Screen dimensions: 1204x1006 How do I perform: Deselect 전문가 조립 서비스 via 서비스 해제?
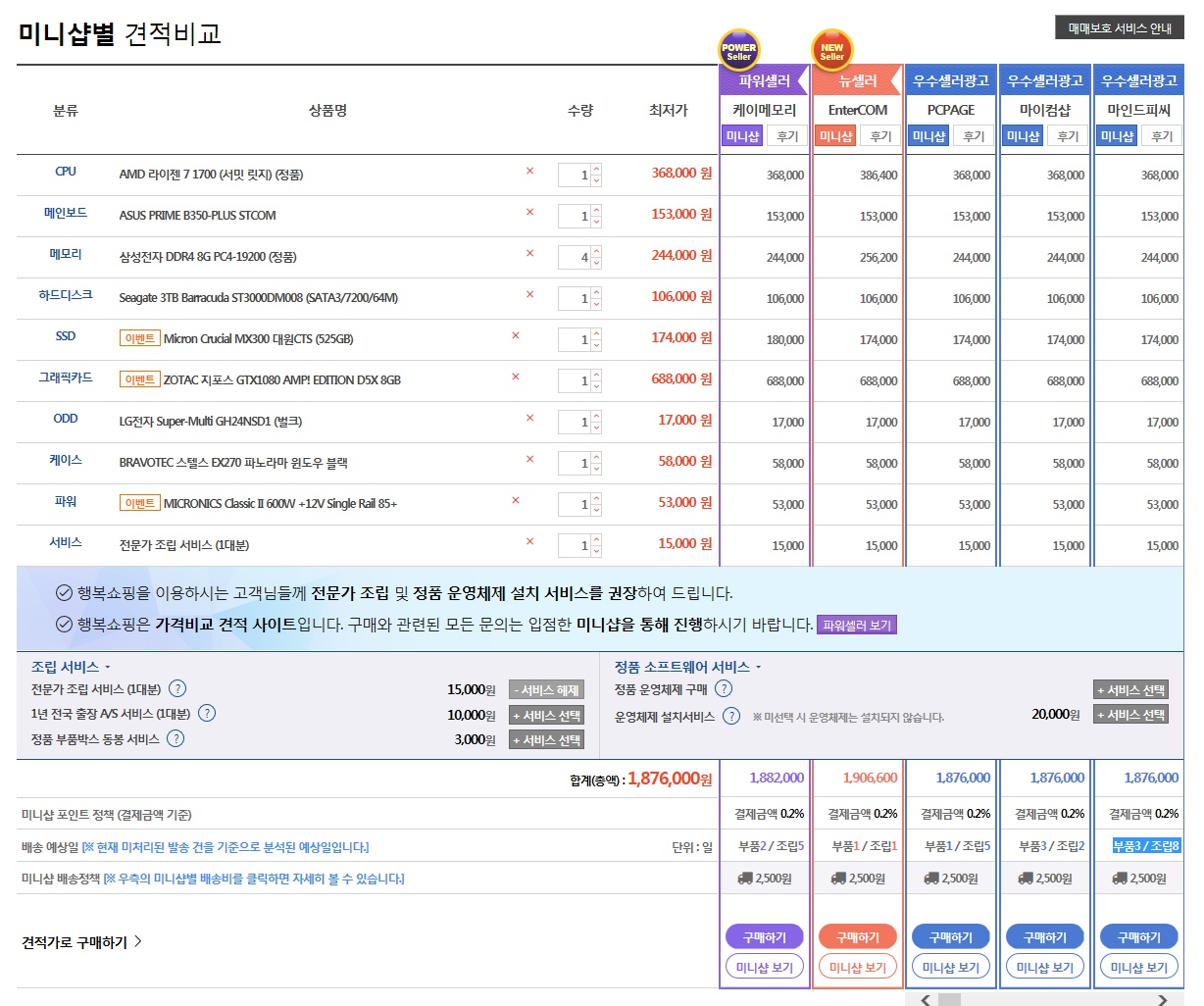pyautogui.click(x=547, y=690)
